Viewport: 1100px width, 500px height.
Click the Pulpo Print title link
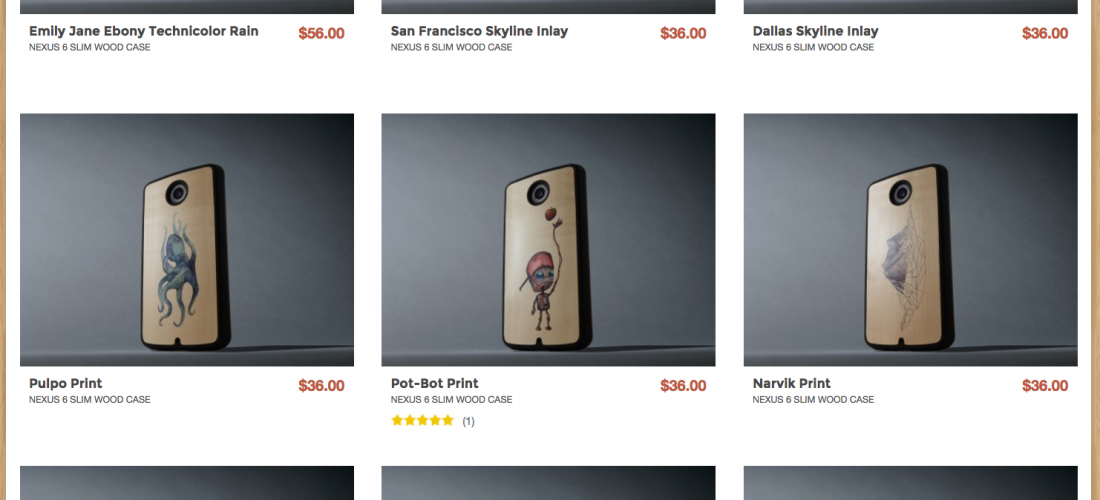[x=65, y=384]
